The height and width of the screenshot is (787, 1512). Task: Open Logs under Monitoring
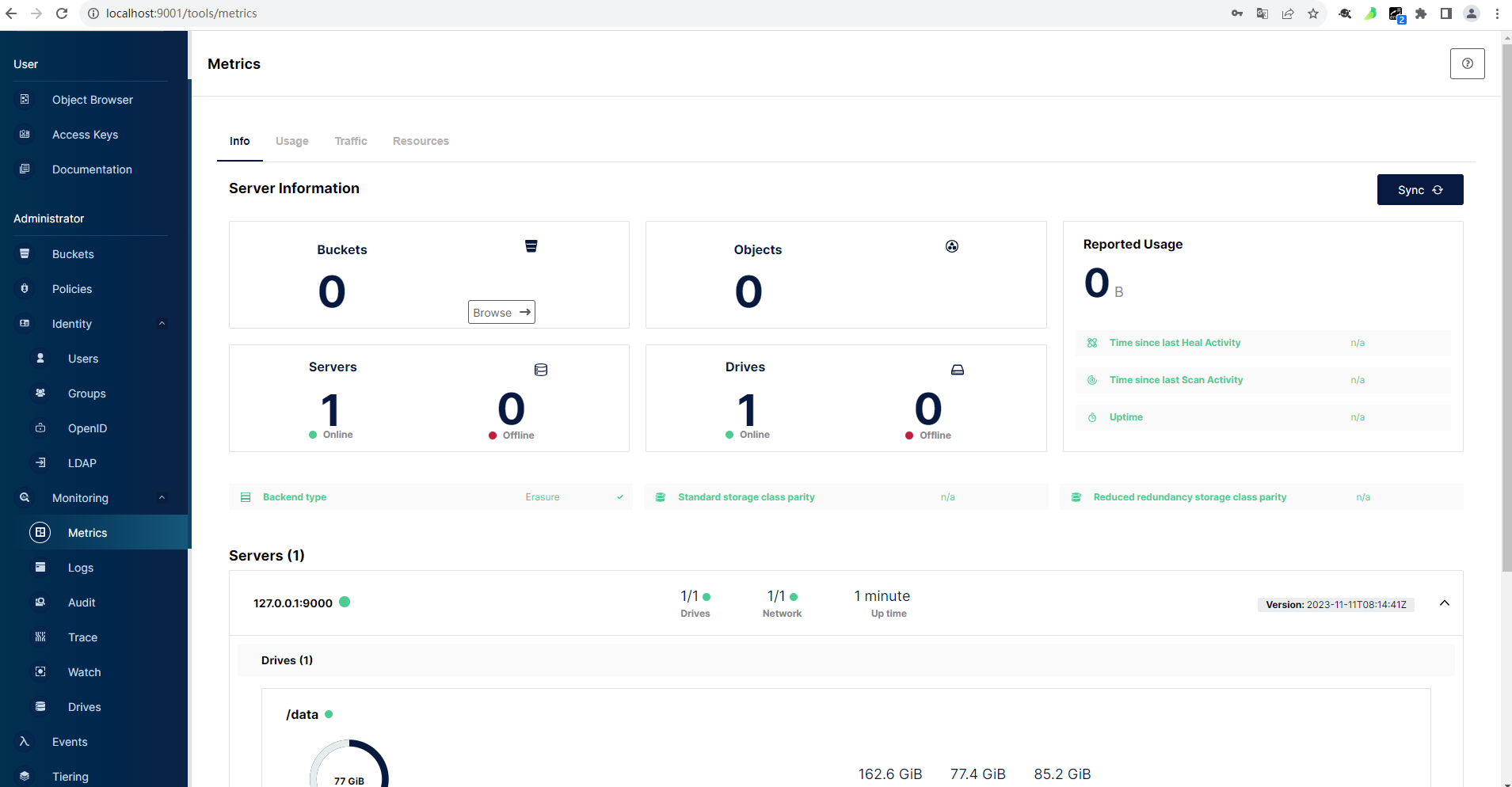click(x=81, y=568)
